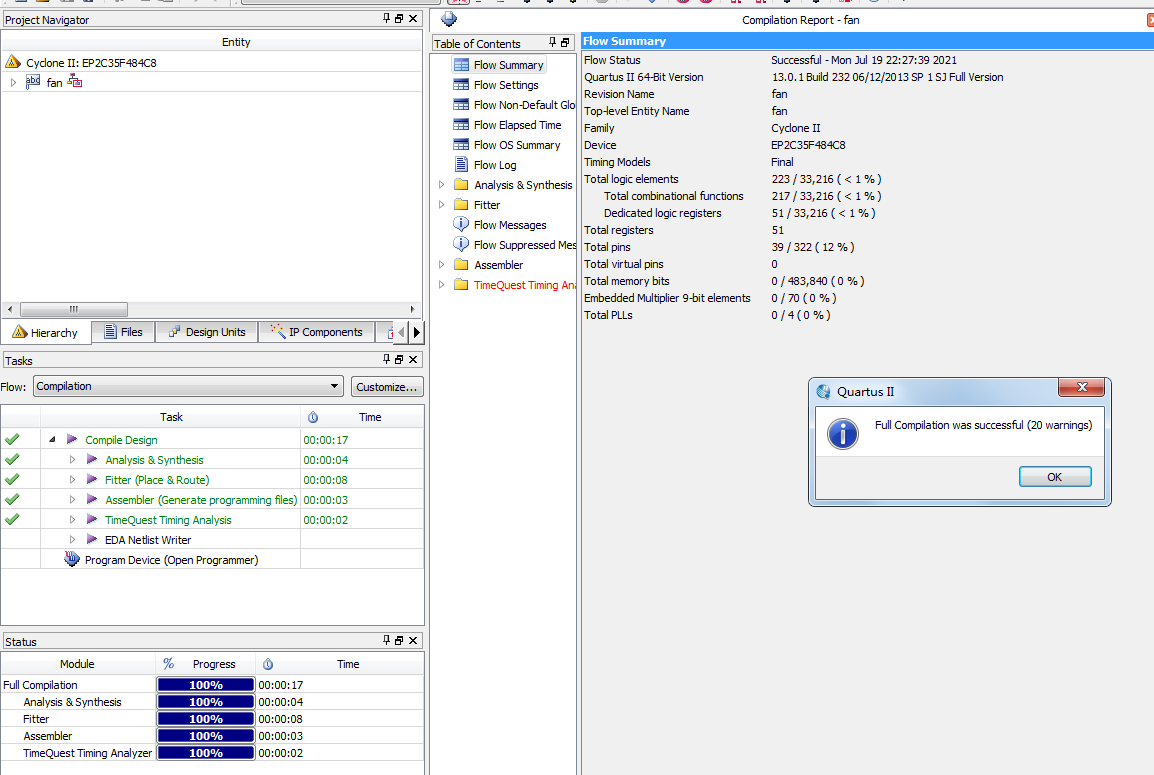1154x775 pixels.
Task: Select Flow Settings report table icon
Action: click(461, 85)
